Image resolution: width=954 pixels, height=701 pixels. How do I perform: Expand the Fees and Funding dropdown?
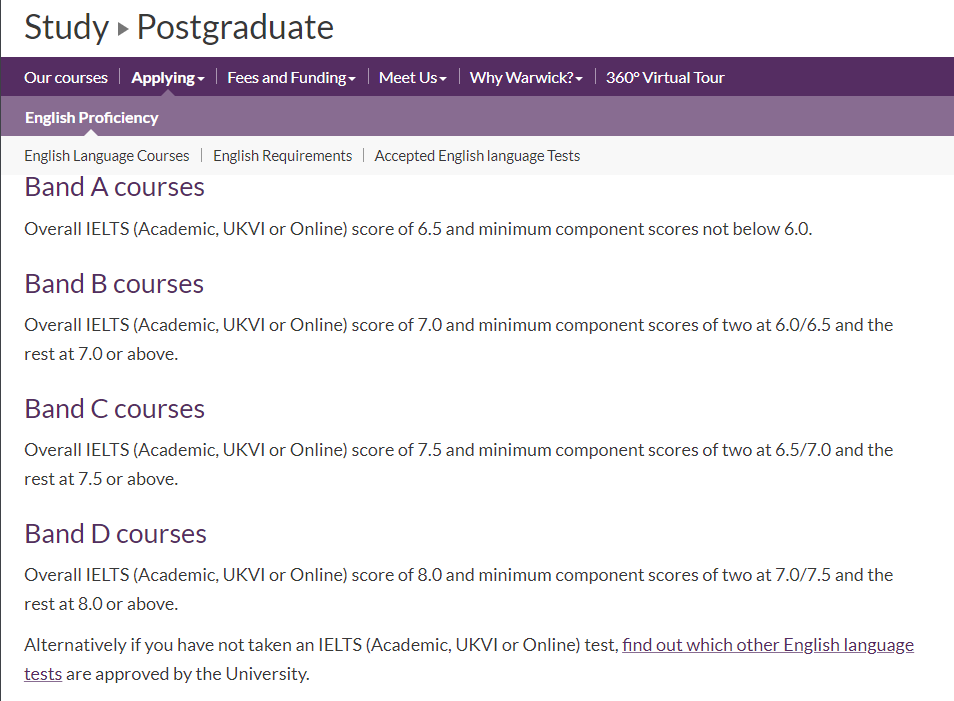[x=291, y=78]
